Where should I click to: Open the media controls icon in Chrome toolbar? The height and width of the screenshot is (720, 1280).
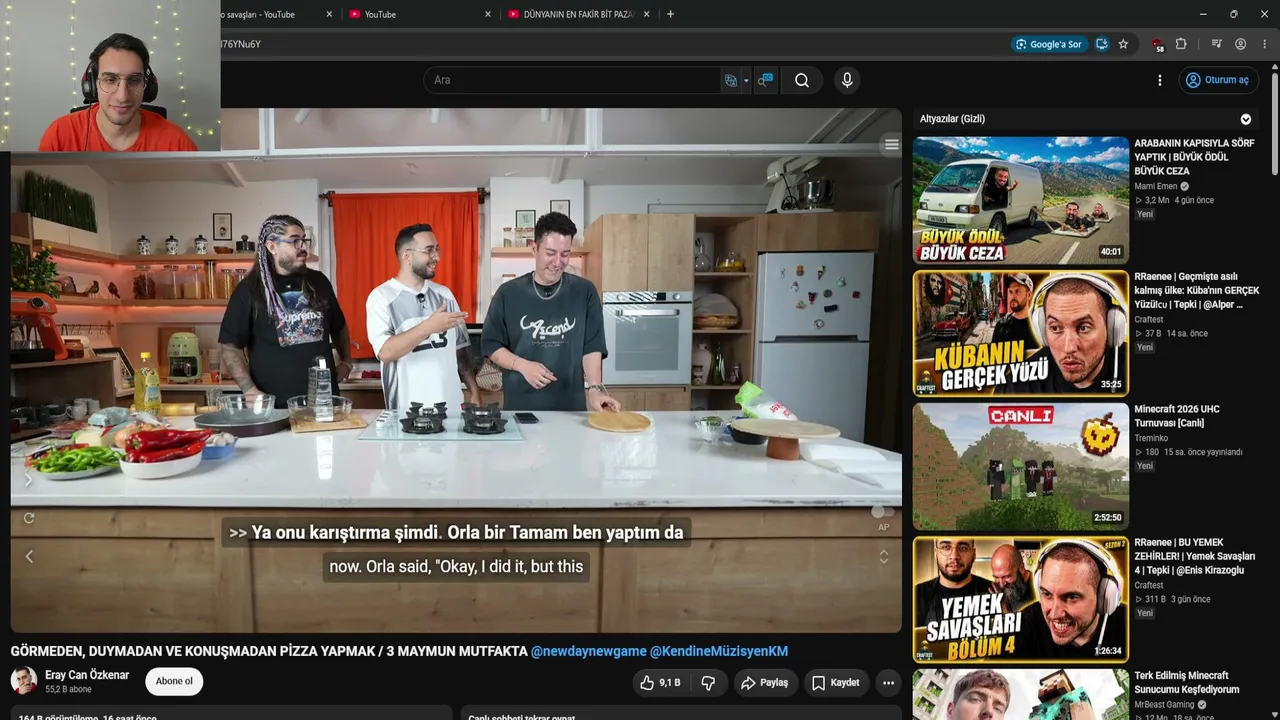pyautogui.click(x=1217, y=44)
